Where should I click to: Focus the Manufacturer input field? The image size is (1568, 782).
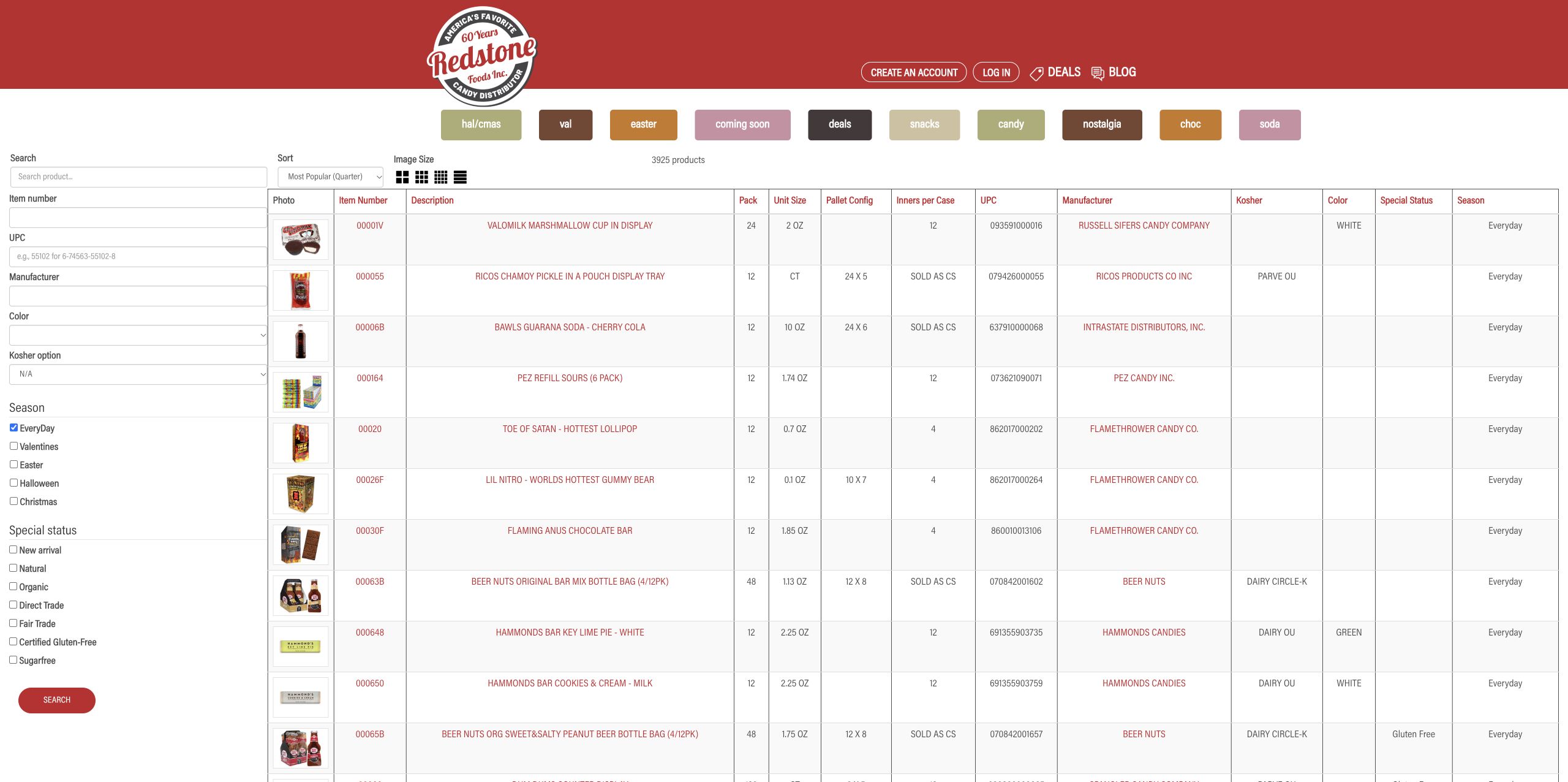click(138, 296)
